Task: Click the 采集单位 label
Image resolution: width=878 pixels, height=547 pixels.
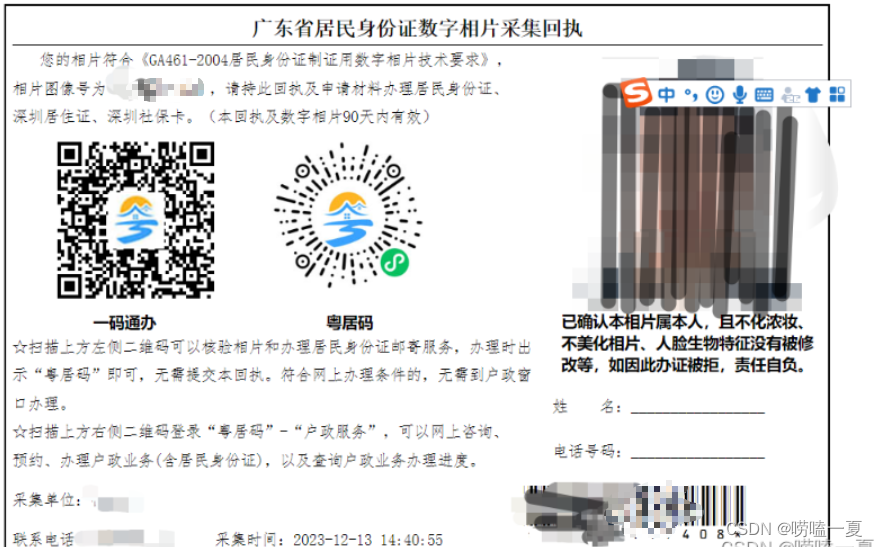Action: [47, 500]
